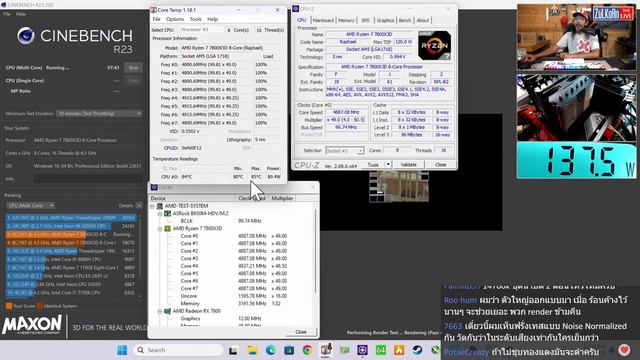The width and height of the screenshot is (640, 360).
Task: Click the Core Temp title bar icon
Action: 153,10
